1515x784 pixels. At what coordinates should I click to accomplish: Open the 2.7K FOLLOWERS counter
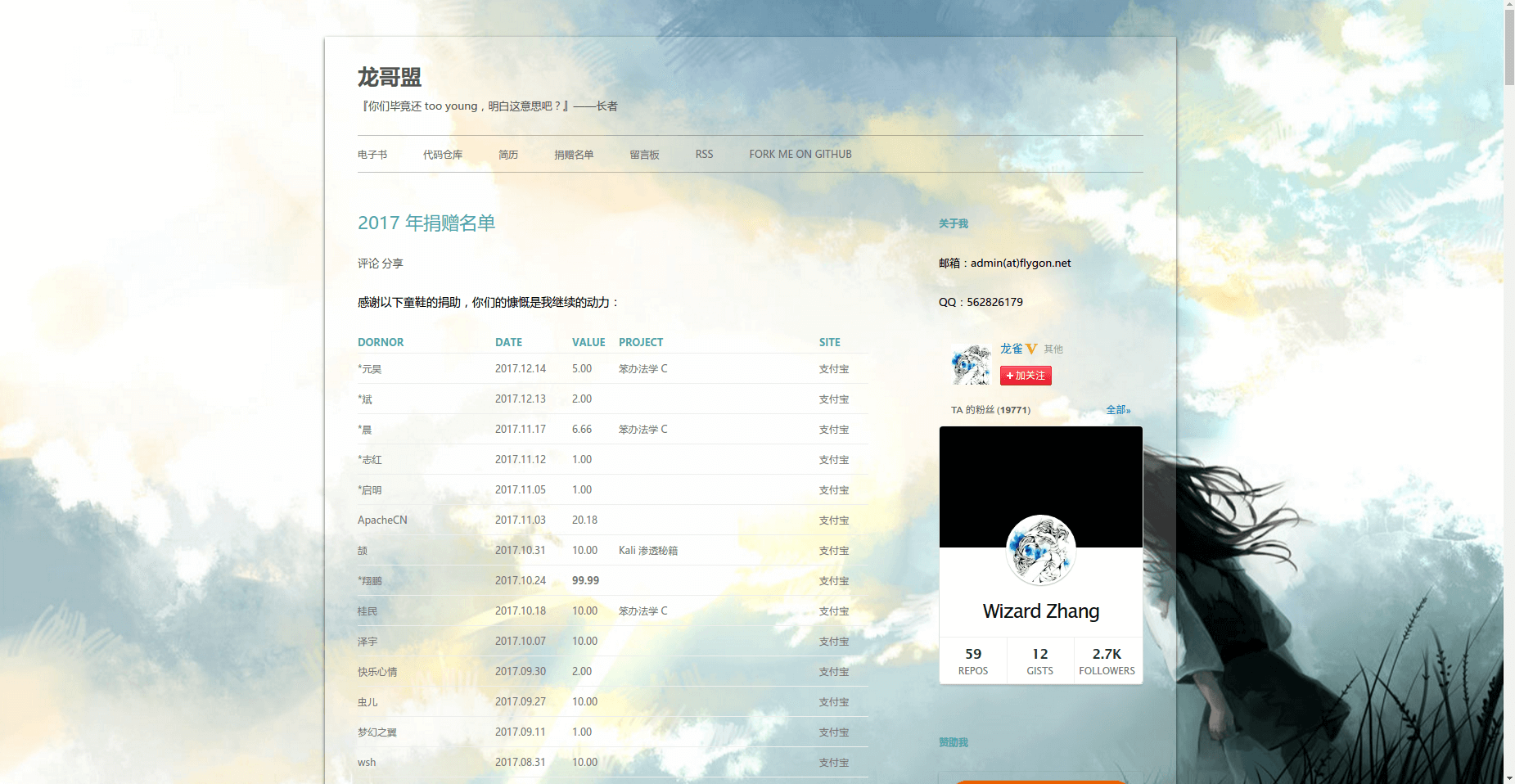pos(1107,660)
